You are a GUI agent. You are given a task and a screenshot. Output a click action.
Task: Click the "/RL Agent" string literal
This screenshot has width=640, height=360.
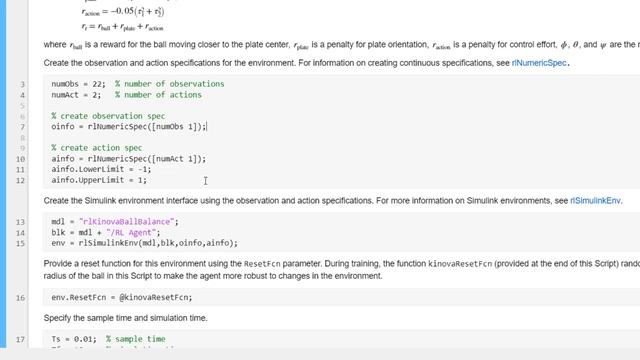click(131, 233)
